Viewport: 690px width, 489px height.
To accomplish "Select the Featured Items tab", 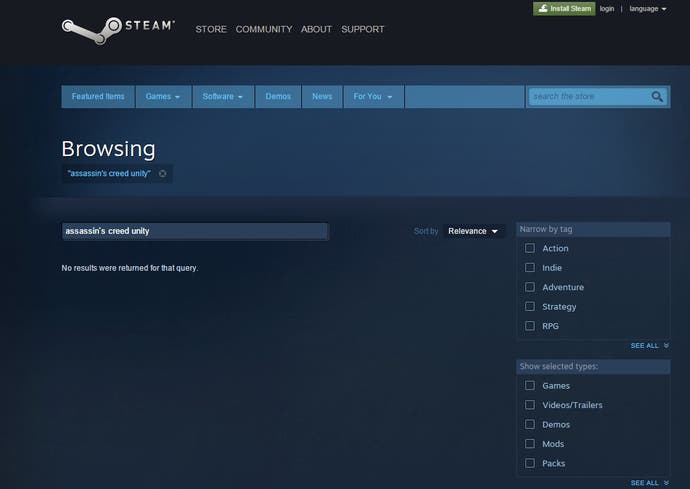I will (98, 96).
